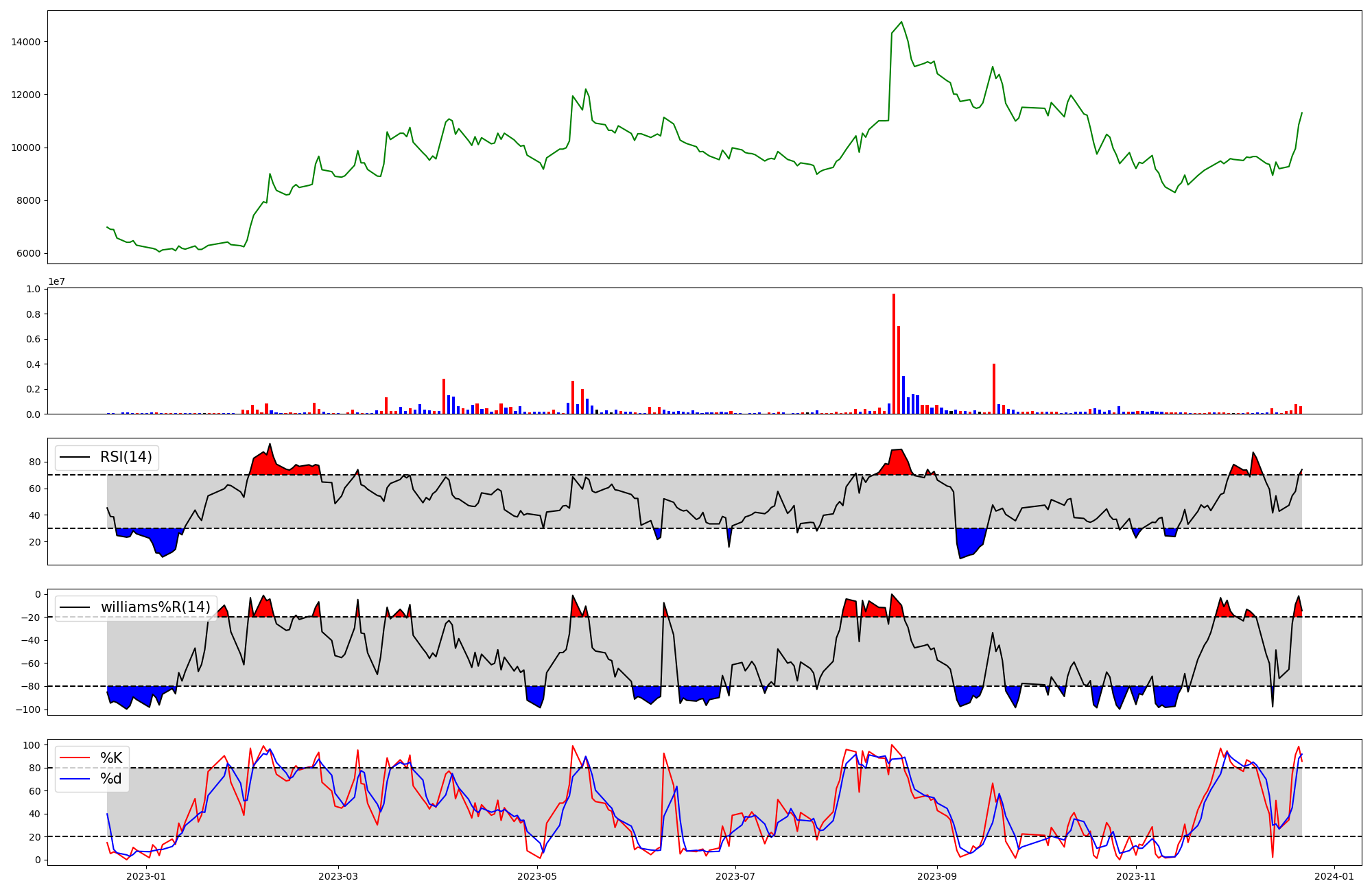Click the 14000 price axis label
Image resolution: width=1372 pixels, height=892 pixels.
click(x=26, y=42)
